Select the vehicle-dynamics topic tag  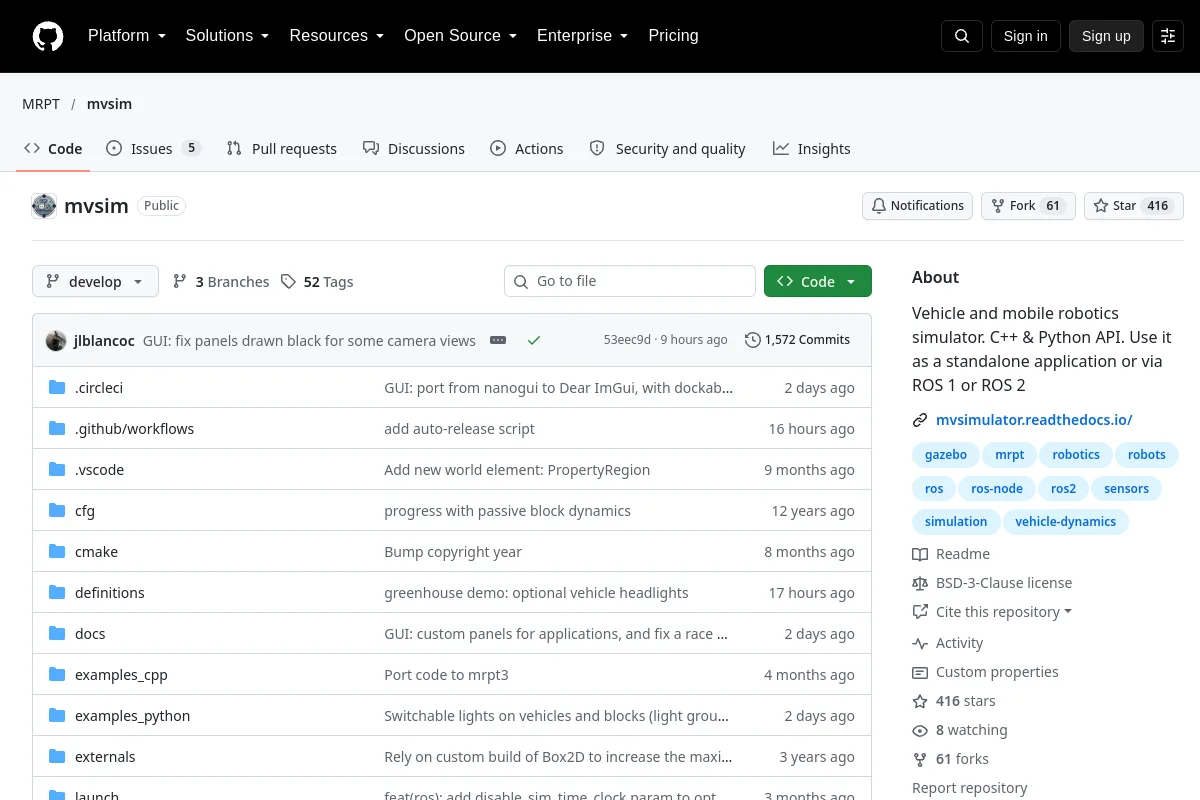[x=1066, y=522]
